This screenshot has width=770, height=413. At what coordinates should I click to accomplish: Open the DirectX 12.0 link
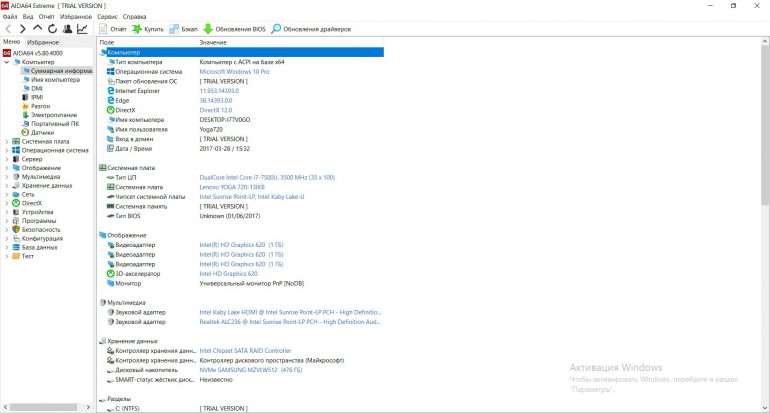(216, 110)
